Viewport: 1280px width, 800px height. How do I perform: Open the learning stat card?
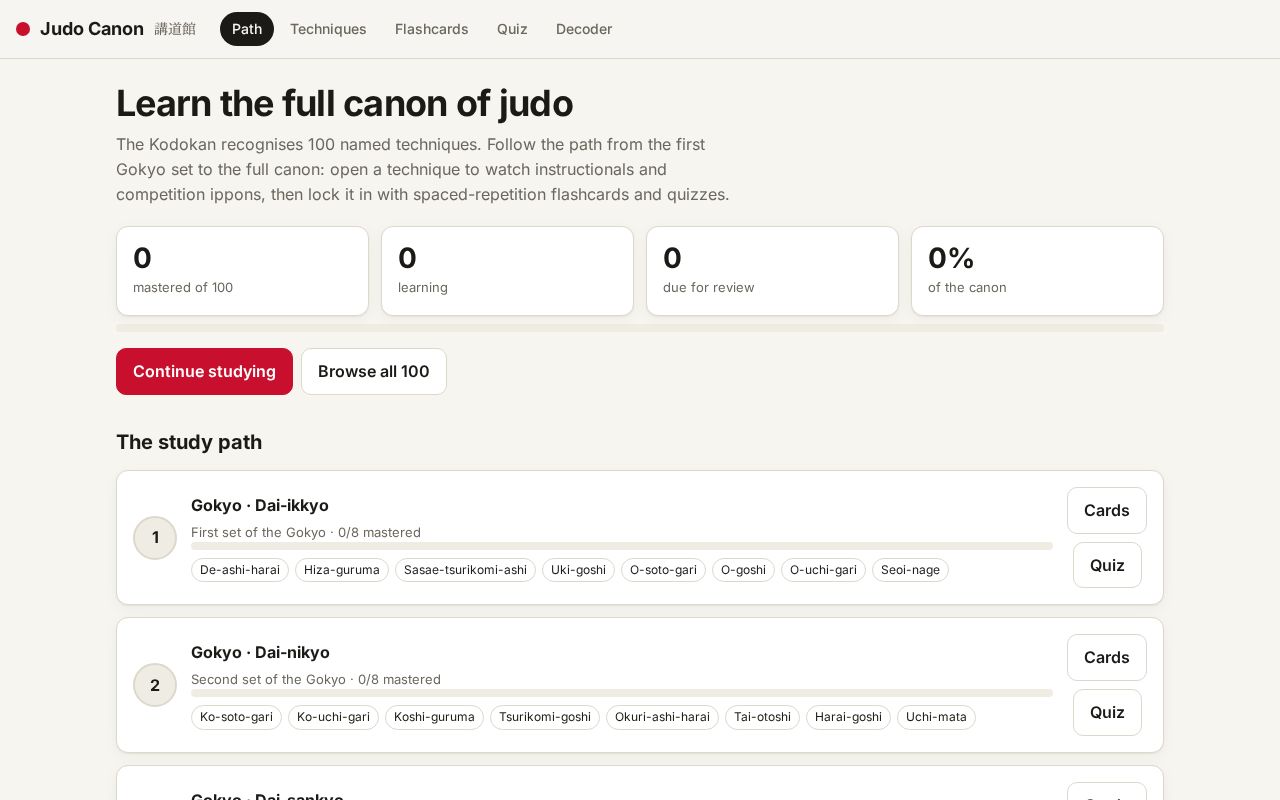click(x=507, y=271)
